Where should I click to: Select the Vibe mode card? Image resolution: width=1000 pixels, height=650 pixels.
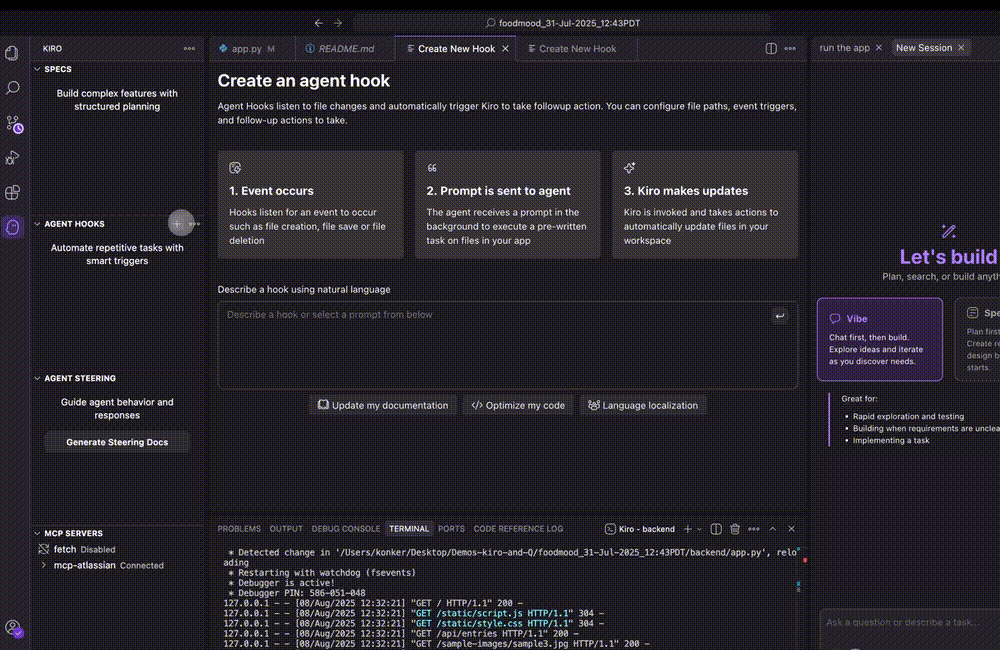(x=879, y=339)
